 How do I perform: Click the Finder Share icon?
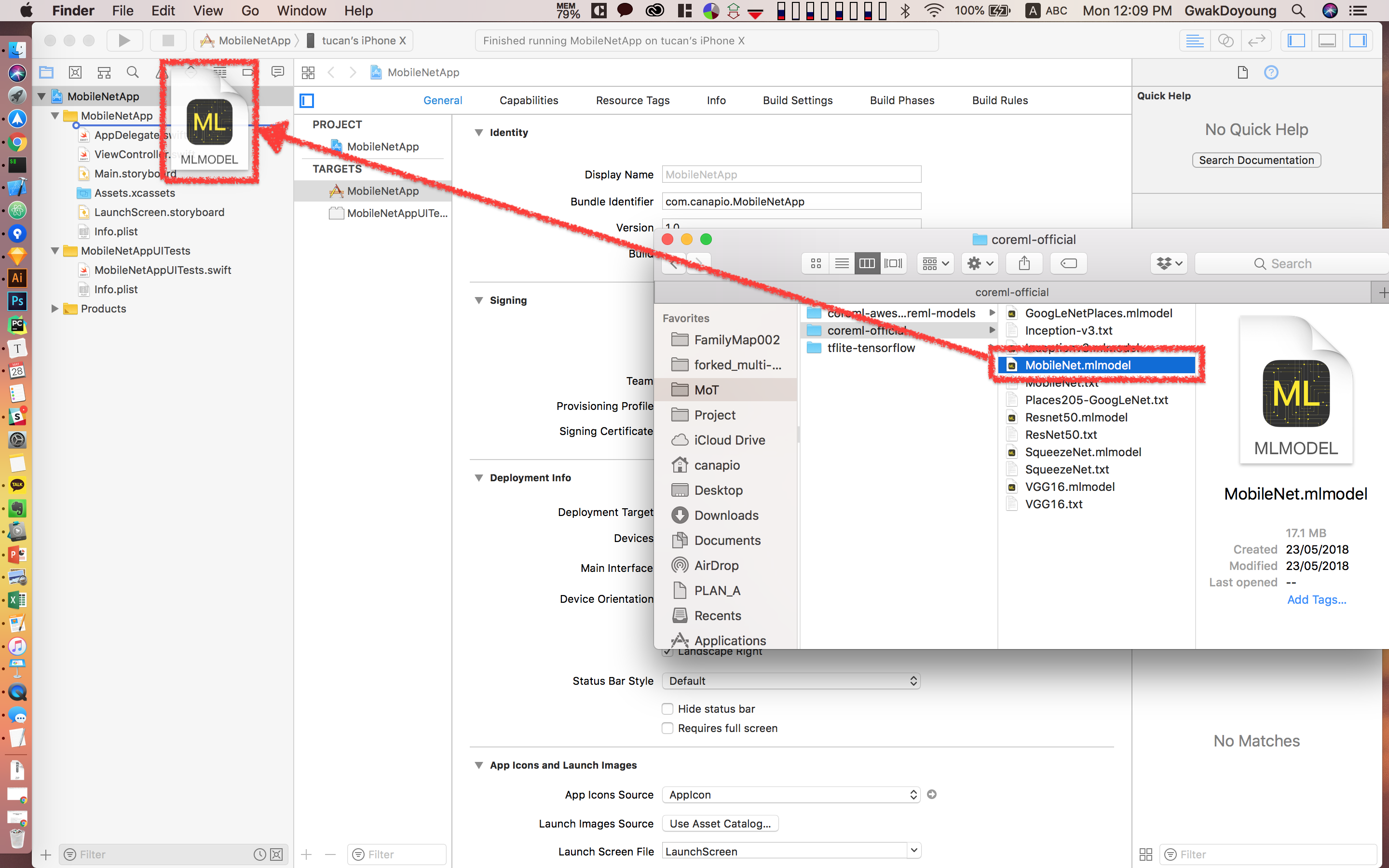coord(1024,263)
